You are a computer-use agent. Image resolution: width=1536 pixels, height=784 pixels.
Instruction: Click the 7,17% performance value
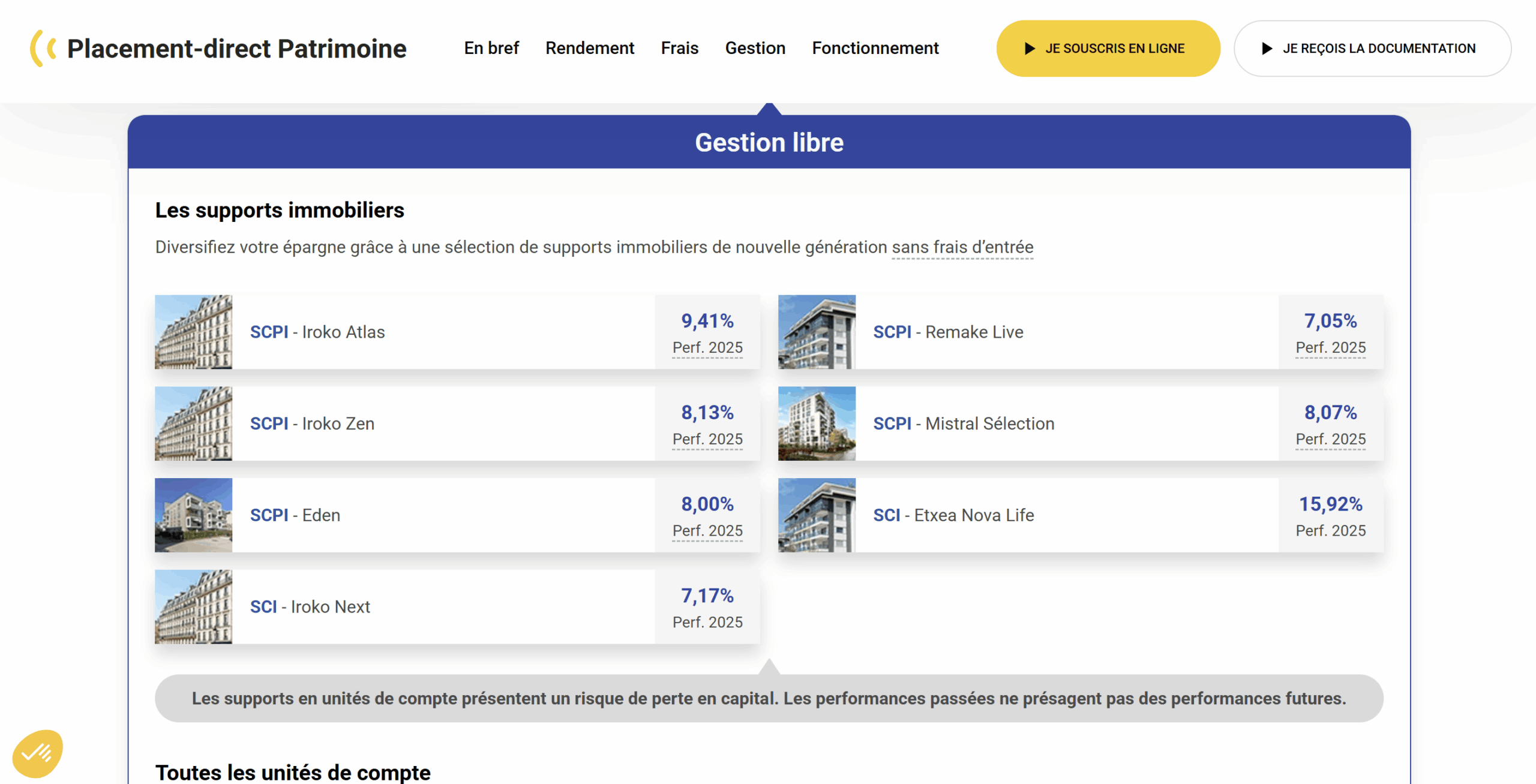707,596
